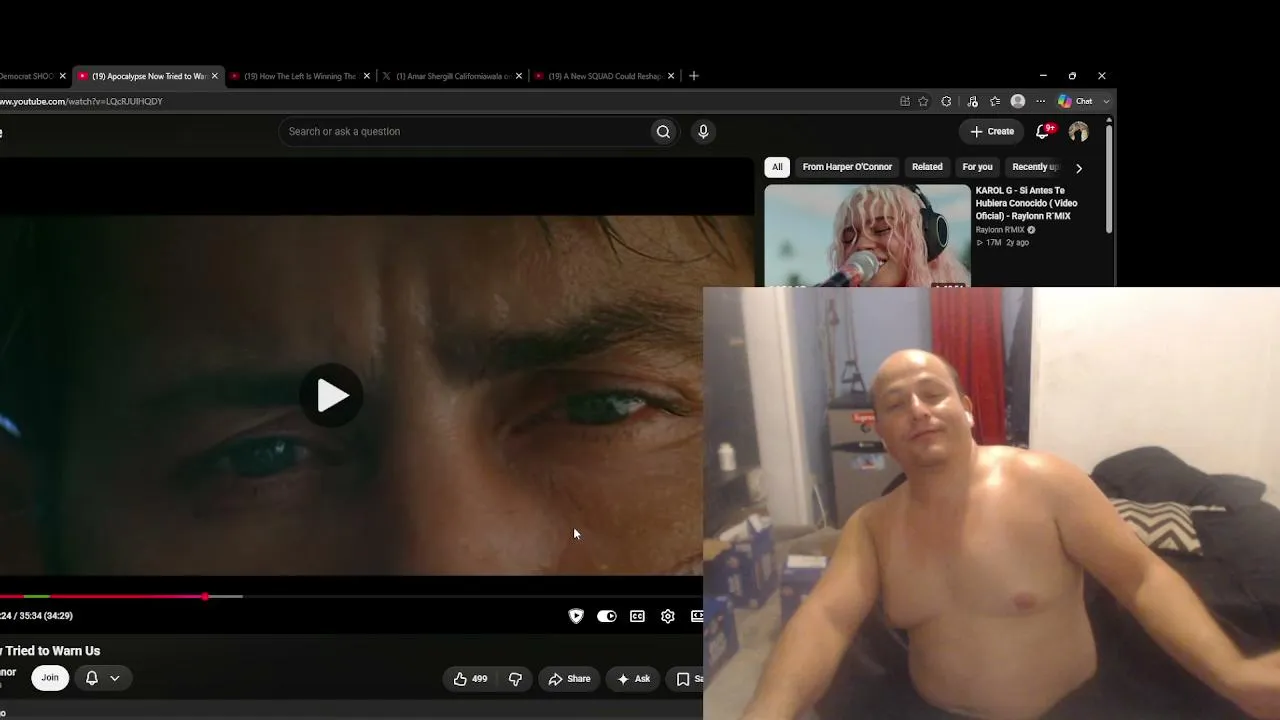
Task: Open the browser profile icon
Action: tap(1018, 101)
